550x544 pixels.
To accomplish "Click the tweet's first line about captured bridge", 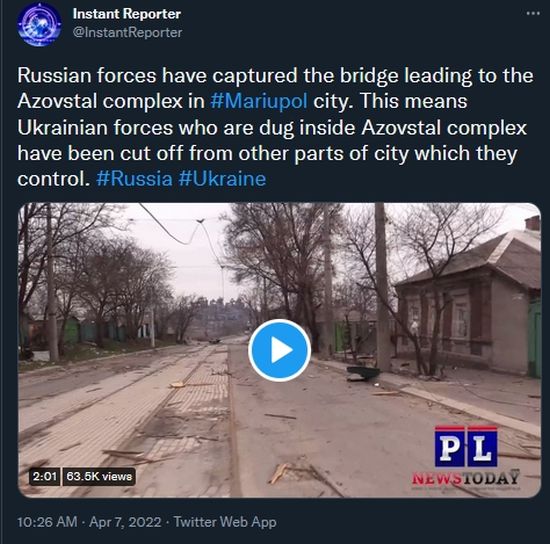I will click(x=275, y=76).
